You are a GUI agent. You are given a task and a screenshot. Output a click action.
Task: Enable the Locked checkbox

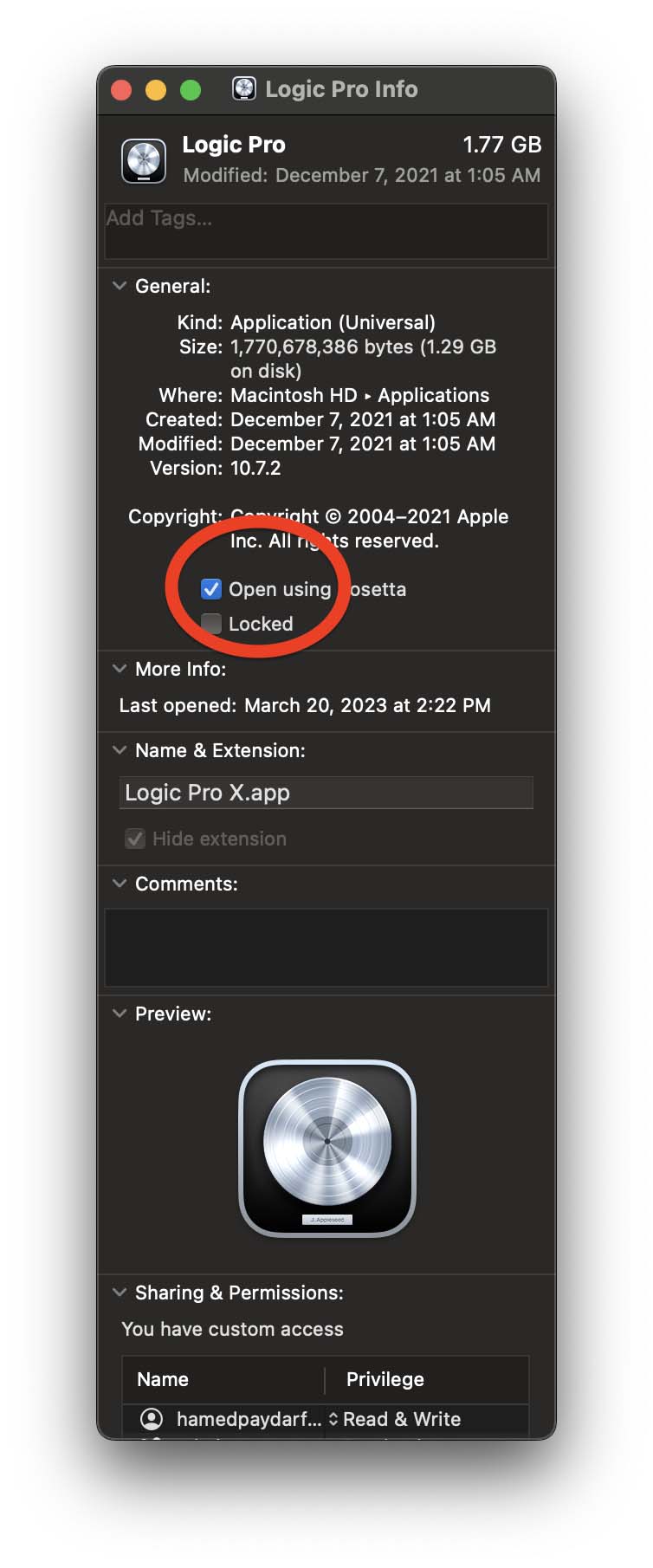[x=211, y=624]
